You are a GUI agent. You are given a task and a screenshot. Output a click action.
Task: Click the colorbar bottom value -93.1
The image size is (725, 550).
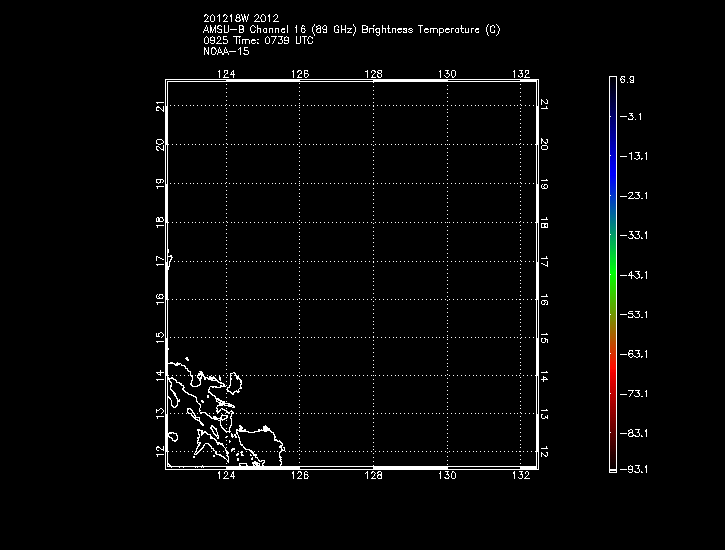[x=633, y=470]
